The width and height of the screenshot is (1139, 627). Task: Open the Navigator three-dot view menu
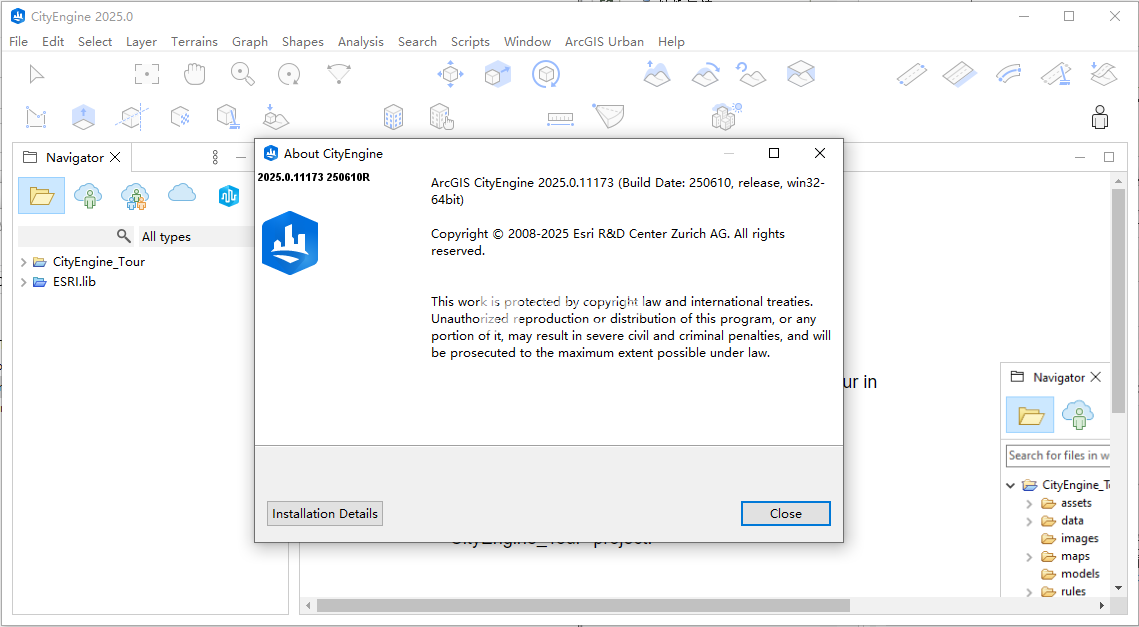[x=215, y=157]
